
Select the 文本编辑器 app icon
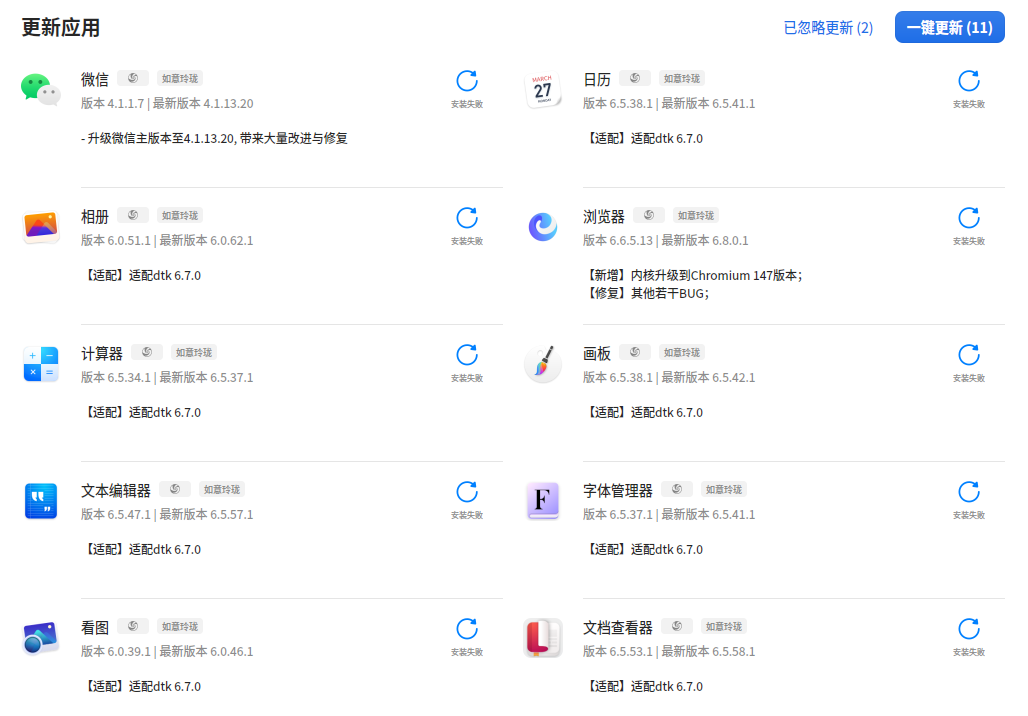tap(41, 501)
